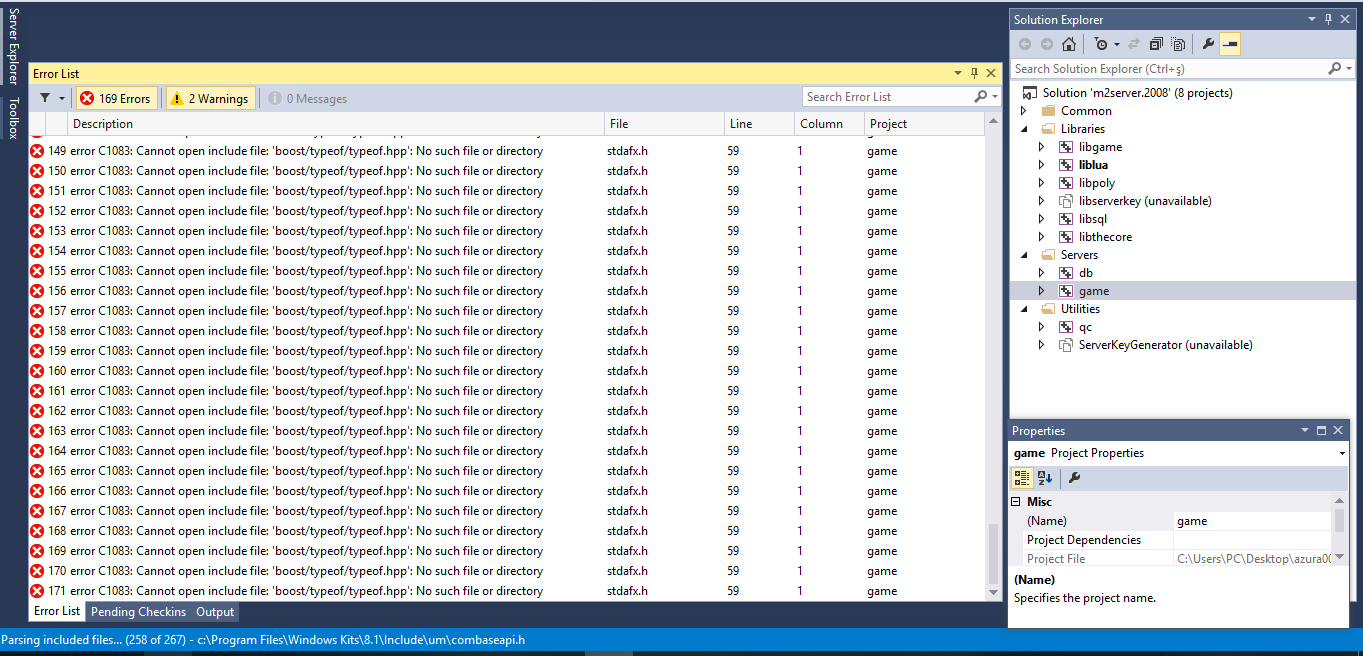Viewport: 1363px width, 656px height.
Task: Toggle the 2 Warnings filter button
Action: pyautogui.click(x=209, y=98)
